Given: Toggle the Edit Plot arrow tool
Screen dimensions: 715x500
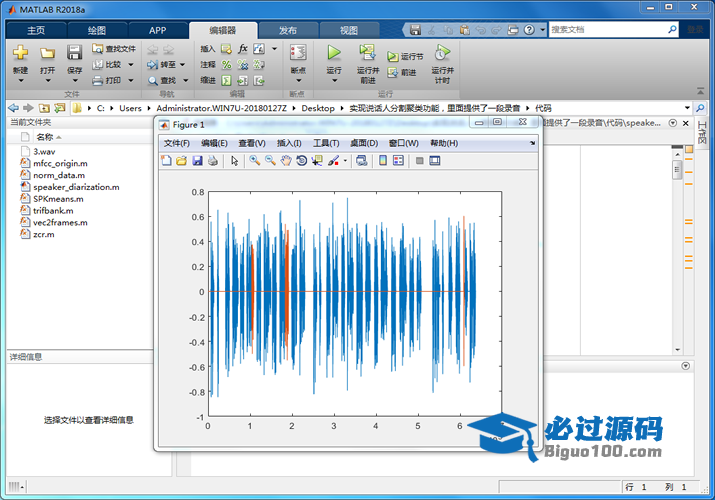Looking at the screenshot, I should pos(234,160).
